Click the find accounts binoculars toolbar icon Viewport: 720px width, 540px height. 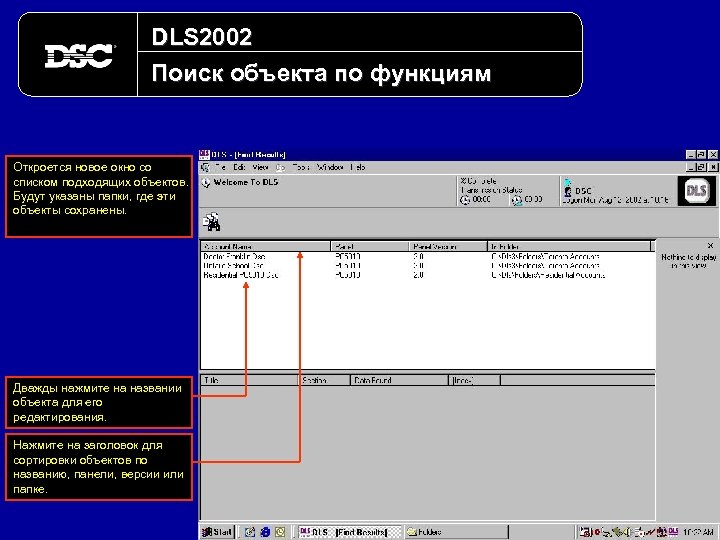[212, 222]
